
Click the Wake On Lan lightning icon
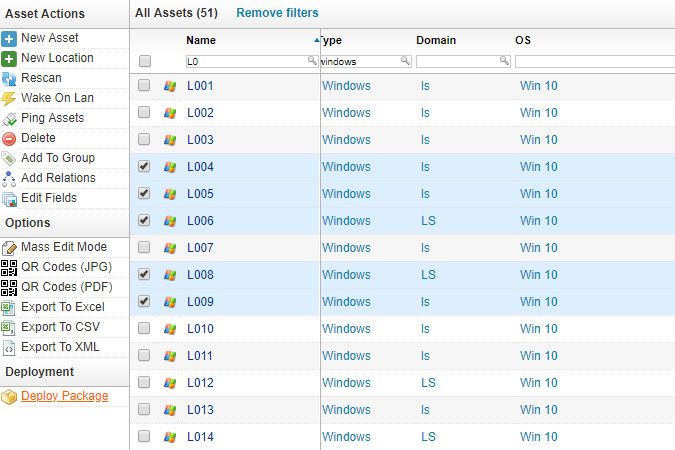9,98
